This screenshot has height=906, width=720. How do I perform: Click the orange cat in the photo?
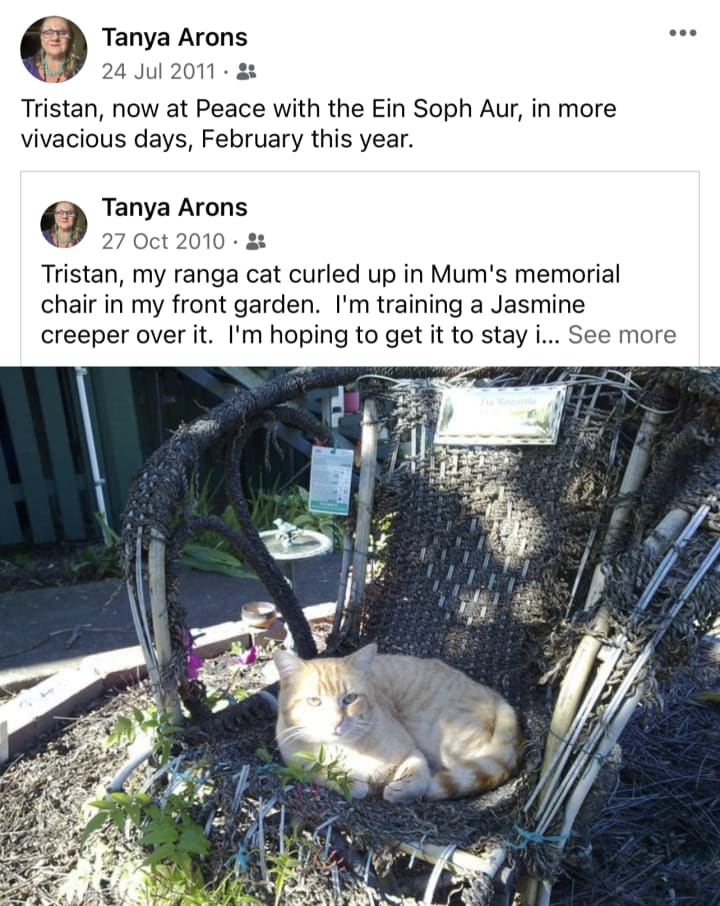point(398,723)
